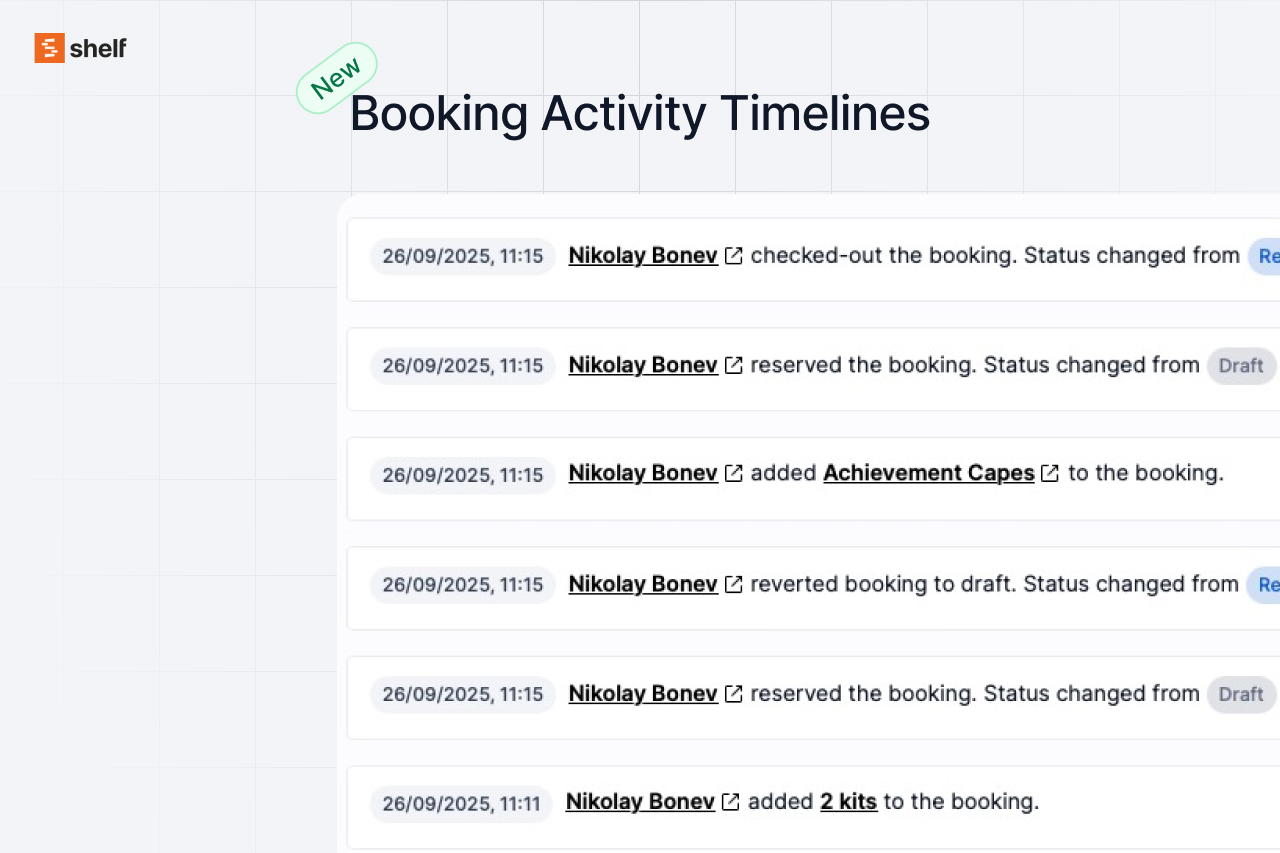Click the external link icon beside Nikolay Bonev in the 2 kits entry

pos(730,801)
